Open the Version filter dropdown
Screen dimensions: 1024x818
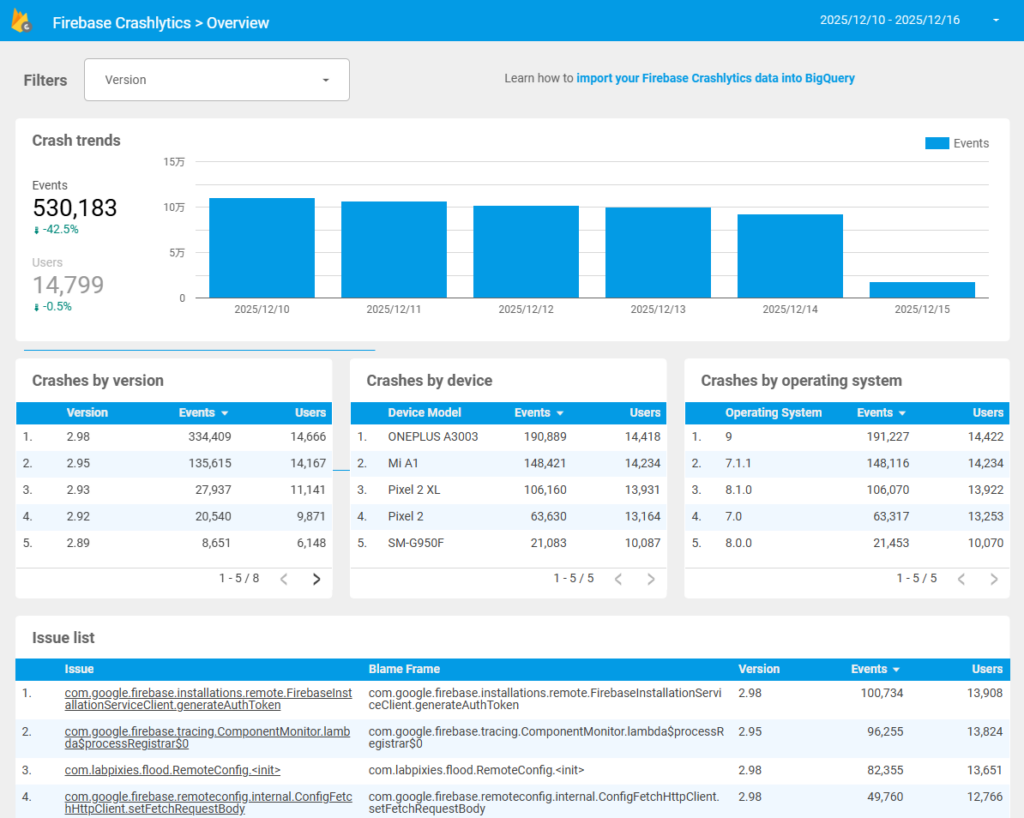point(217,80)
